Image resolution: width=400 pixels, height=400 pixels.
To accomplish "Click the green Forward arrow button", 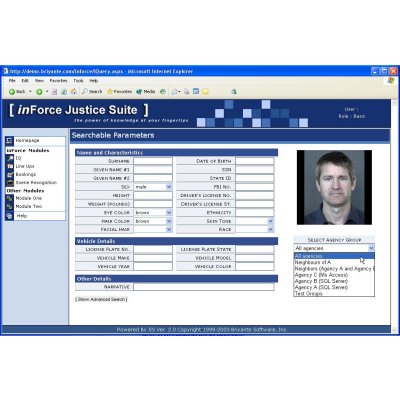I will [x=39, y=92].
